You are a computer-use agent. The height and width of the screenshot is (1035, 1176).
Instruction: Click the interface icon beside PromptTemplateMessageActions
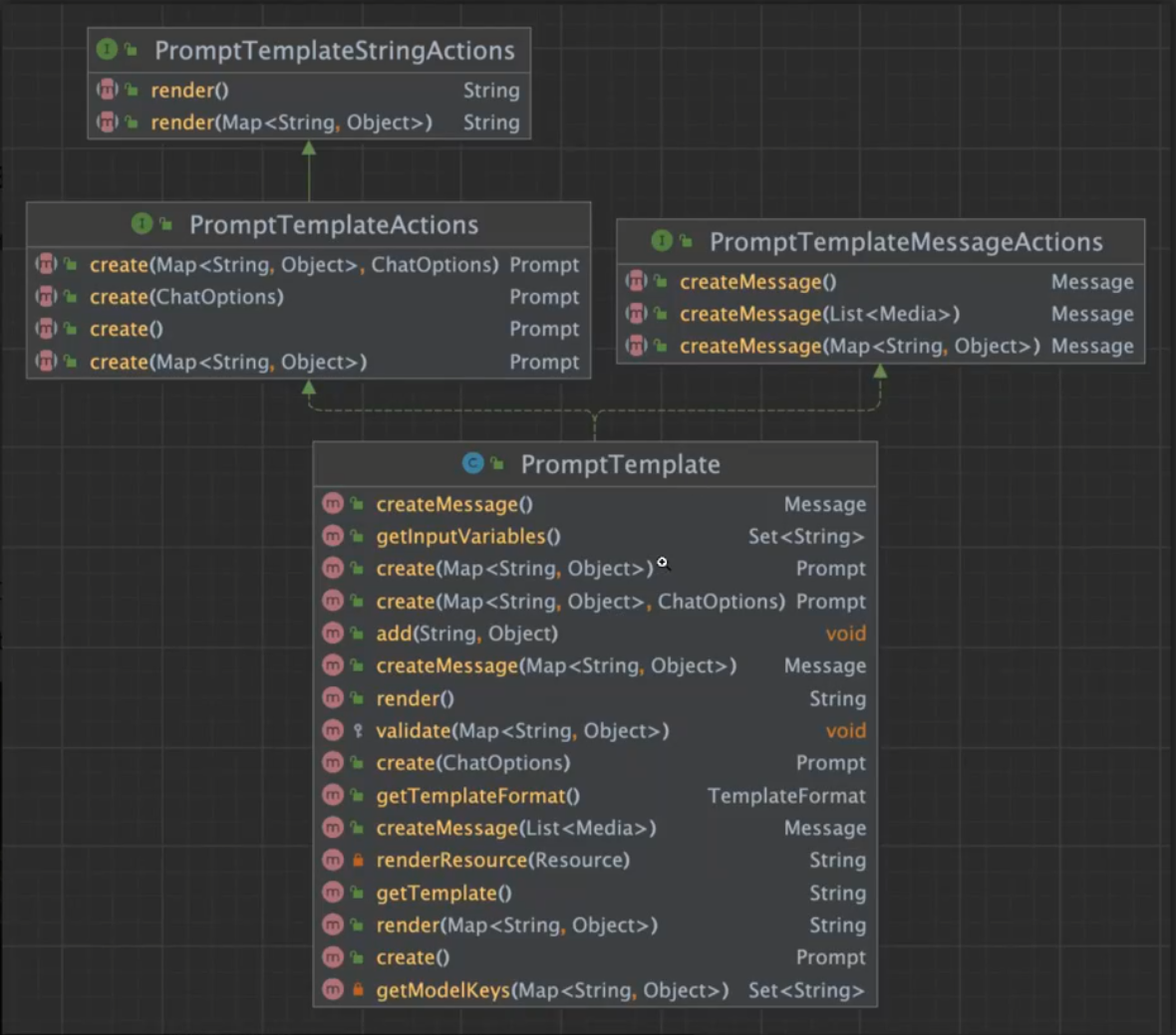662,241
